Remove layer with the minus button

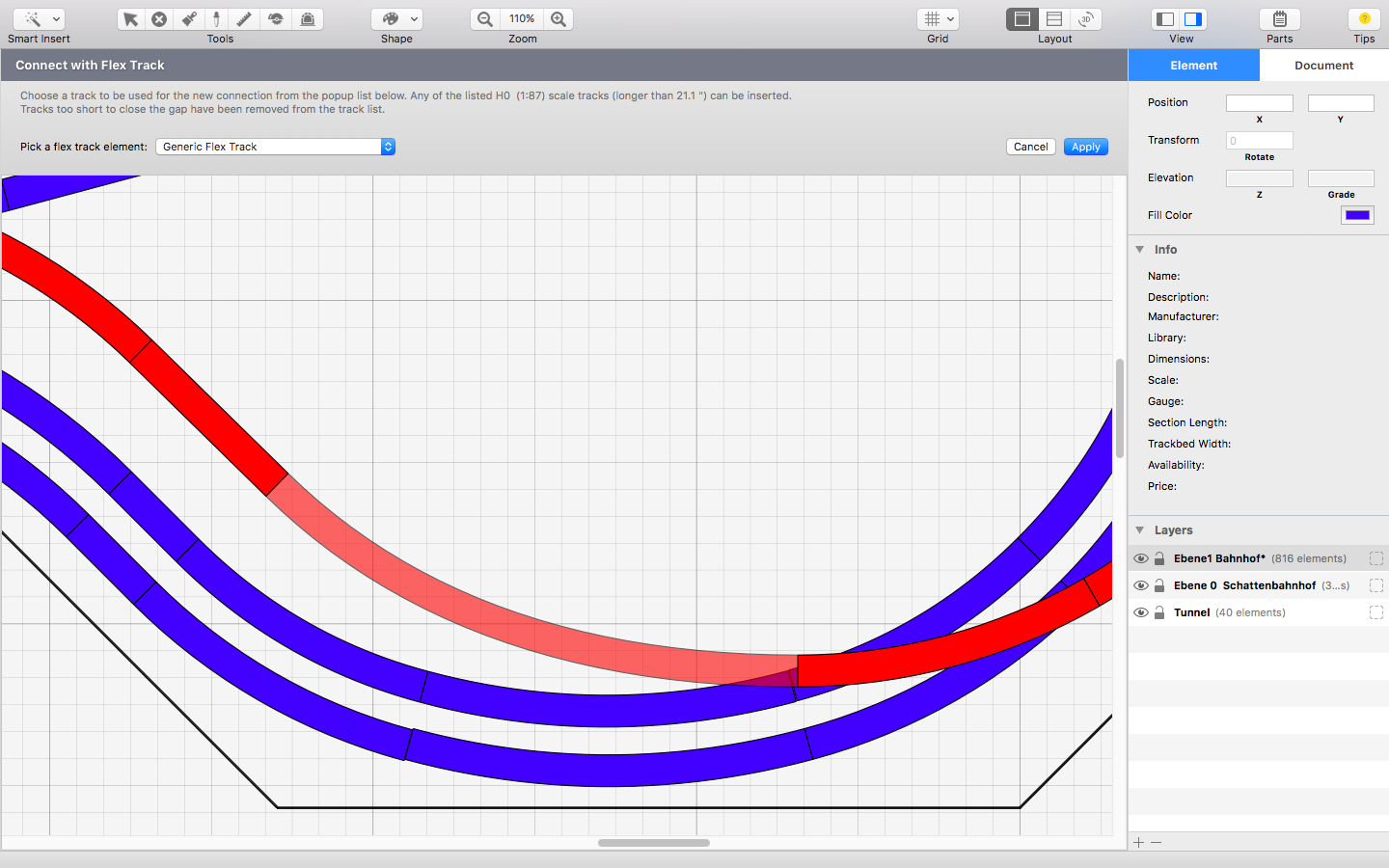[x=1157, y=842]
